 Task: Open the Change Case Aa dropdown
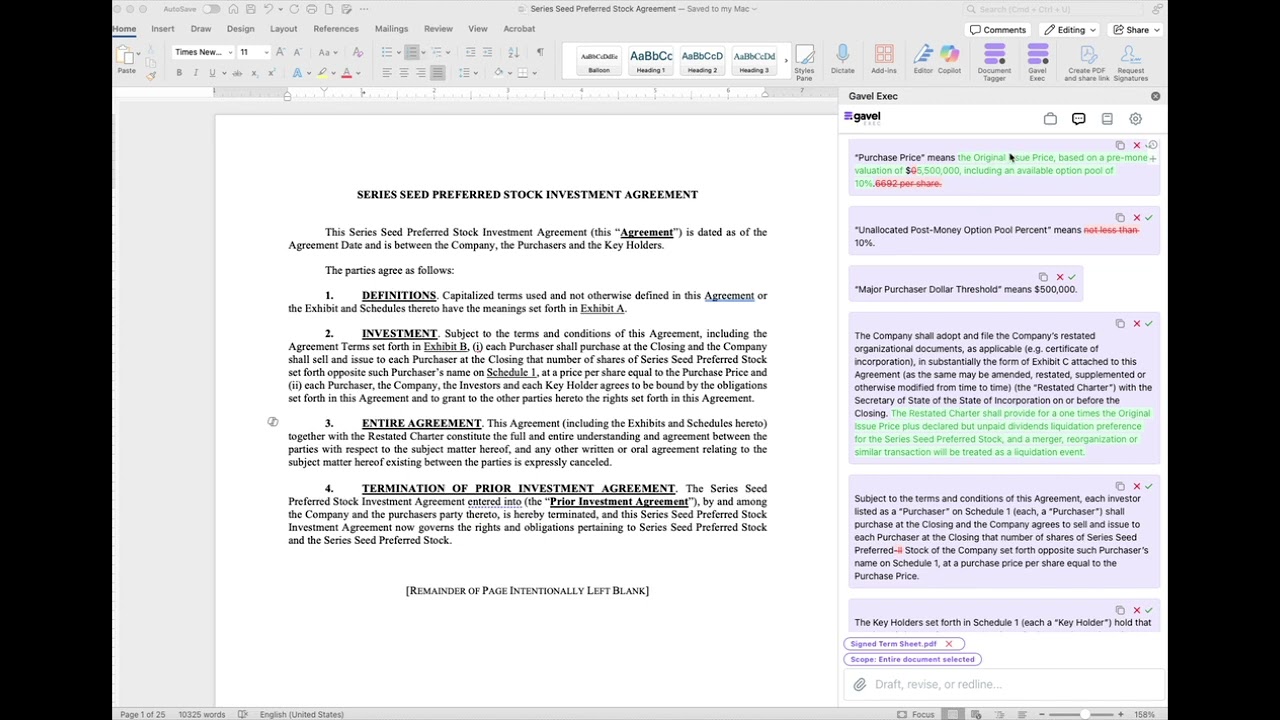tap(330, 52)
